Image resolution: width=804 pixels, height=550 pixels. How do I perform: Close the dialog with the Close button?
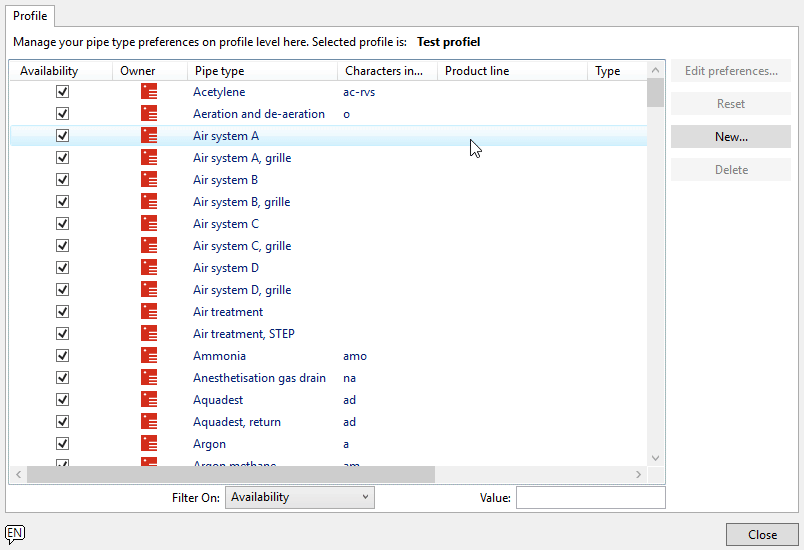762,535
